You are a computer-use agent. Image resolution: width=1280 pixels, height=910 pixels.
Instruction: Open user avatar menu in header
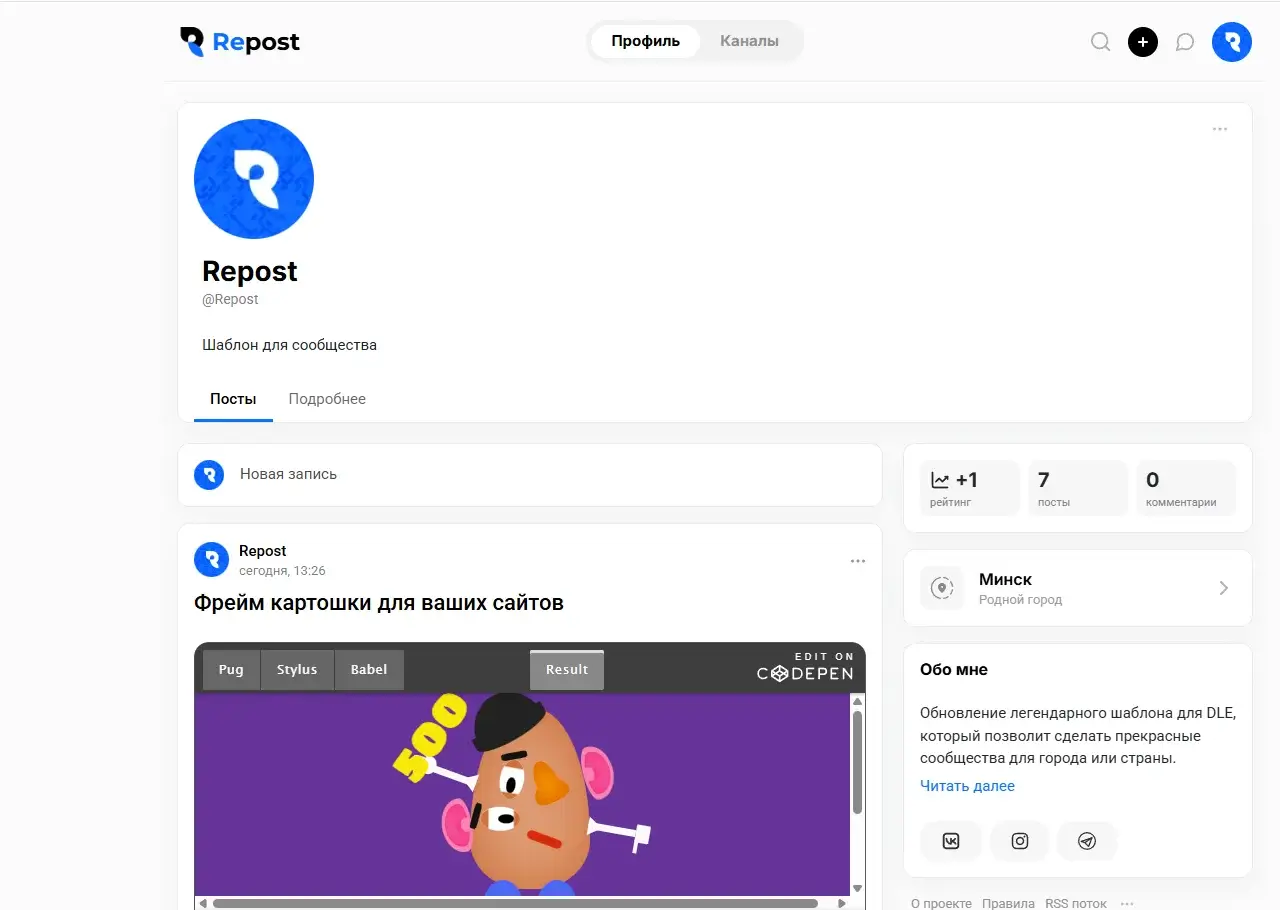pos(1232,42)
